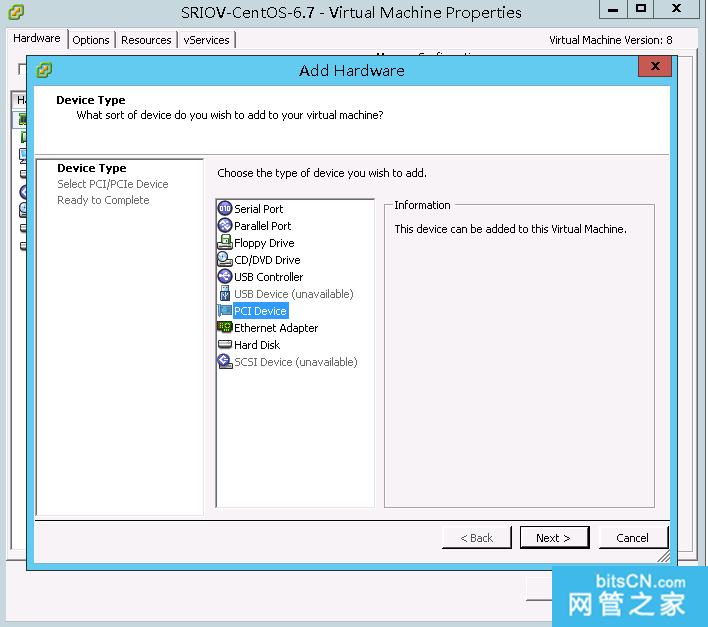The height and width of the screenshot is (627, 708).
Task: Click the Next > button
Action: tap(554, 538)
